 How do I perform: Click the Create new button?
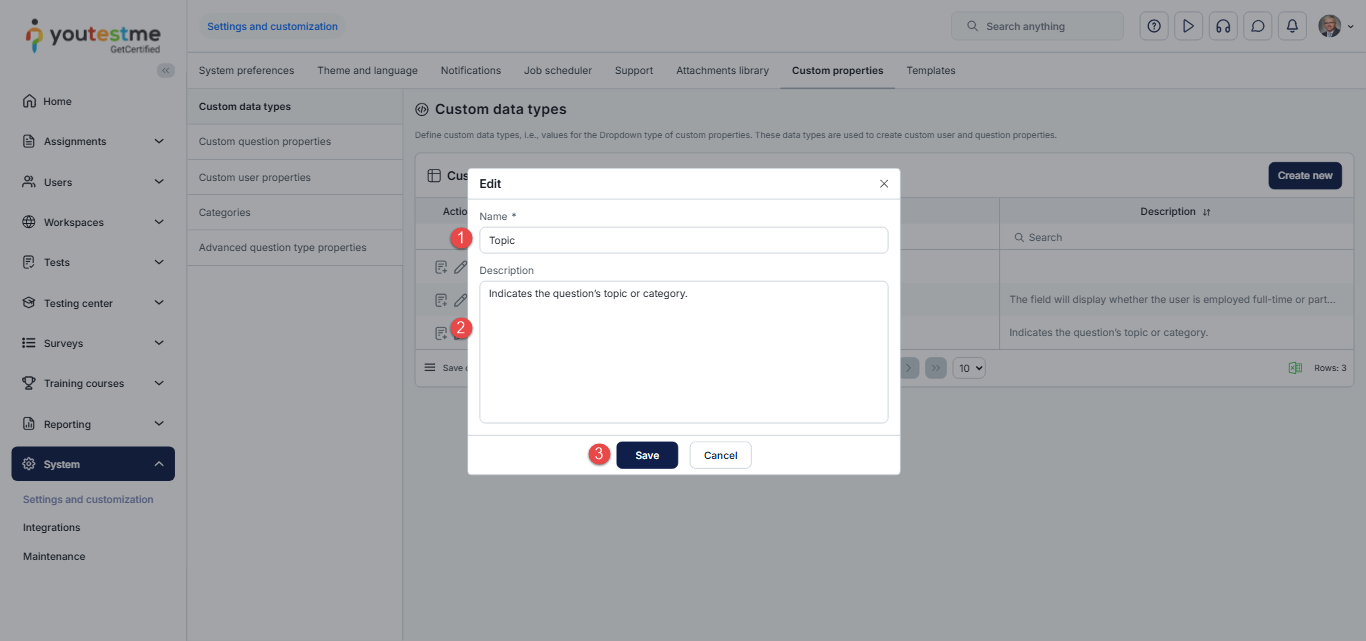click(1305, 175)
